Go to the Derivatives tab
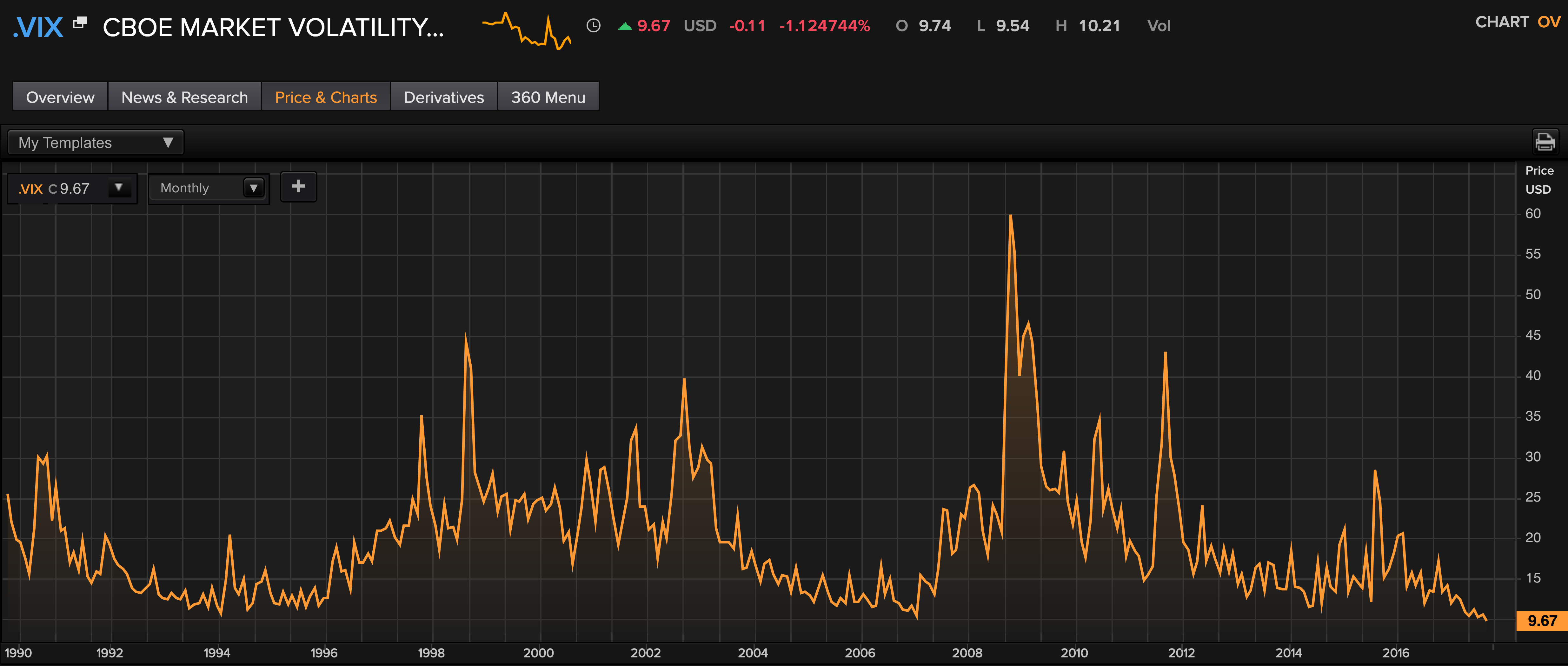 444,97
